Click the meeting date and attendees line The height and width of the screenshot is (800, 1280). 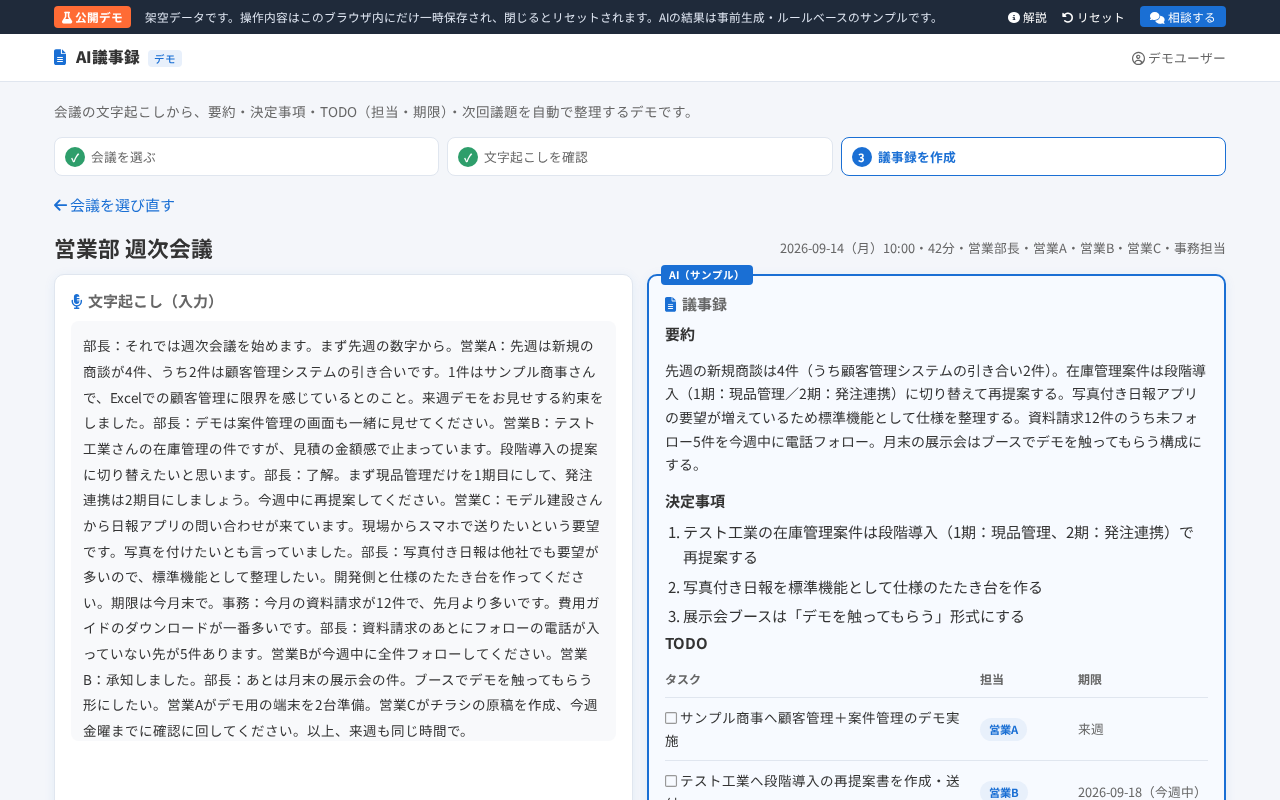tap(1002, 248)
